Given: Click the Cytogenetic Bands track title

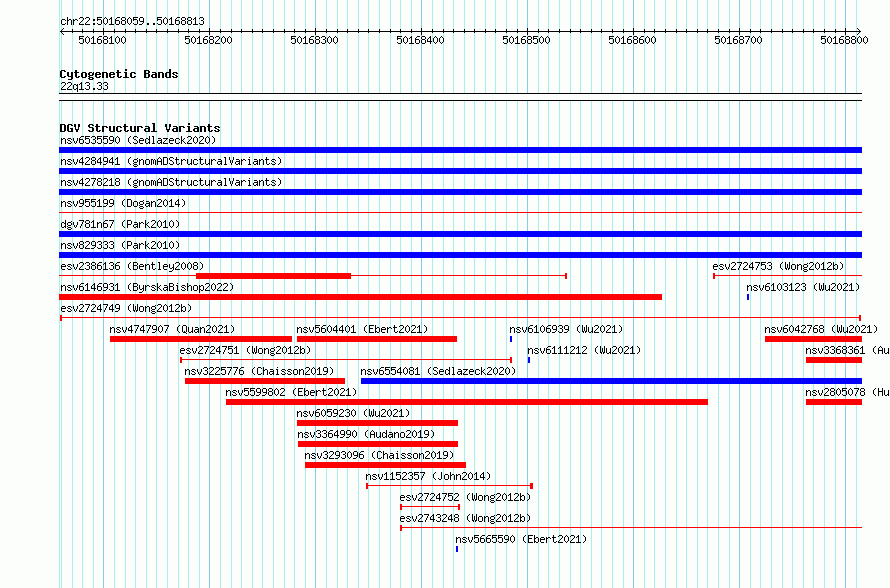Looking at the screenshot, I should click(119, 74).
